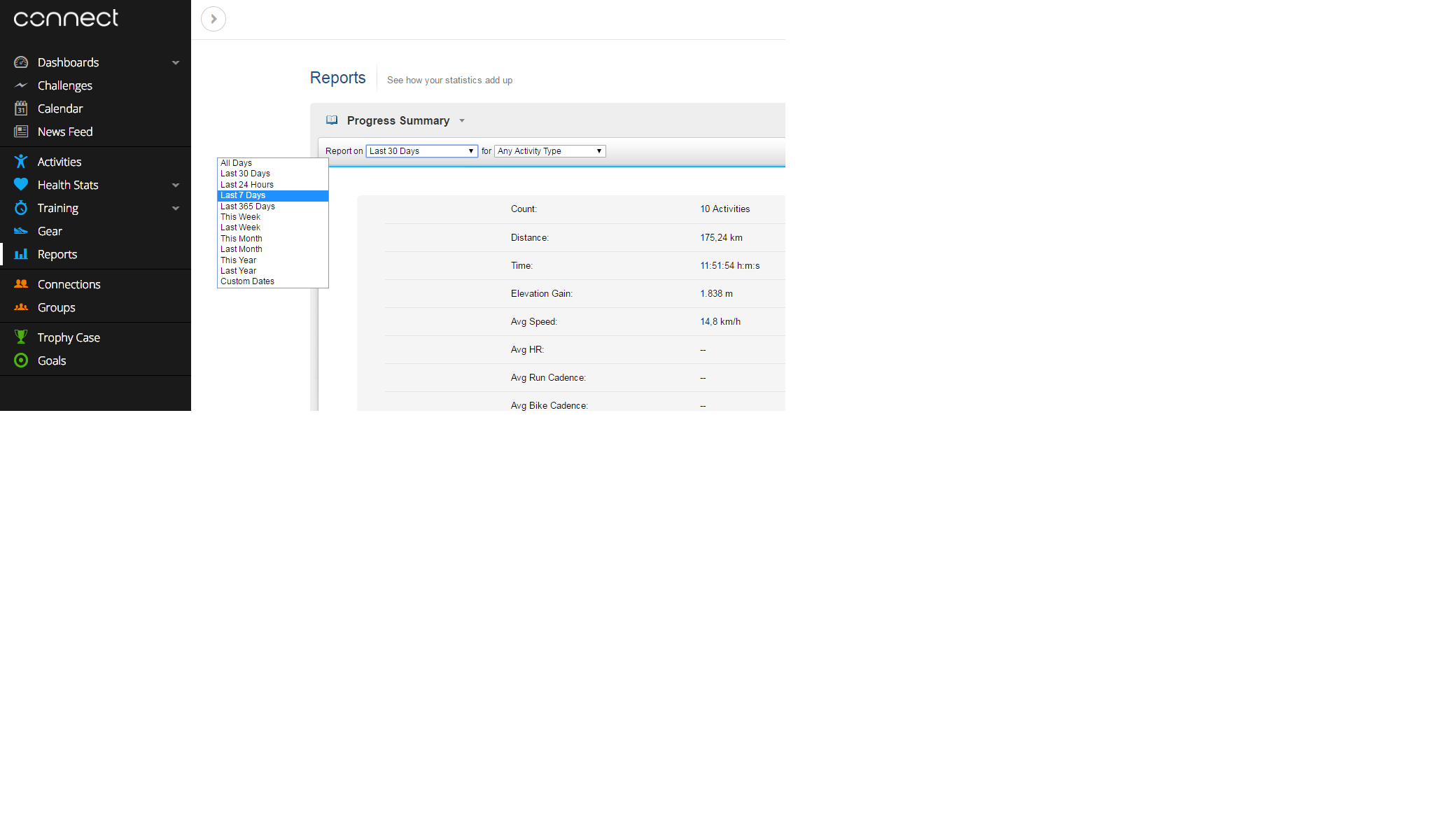Click the Progress Summary book icon
The image size is (1456, 819).
332,120
